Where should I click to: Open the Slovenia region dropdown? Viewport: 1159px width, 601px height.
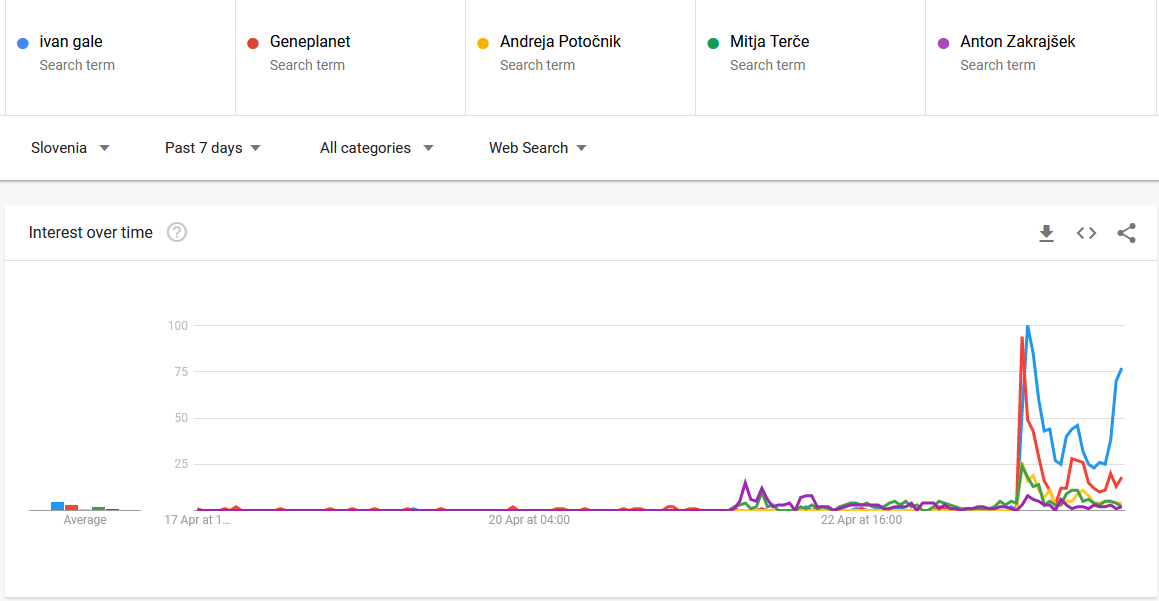coord(70,148)
